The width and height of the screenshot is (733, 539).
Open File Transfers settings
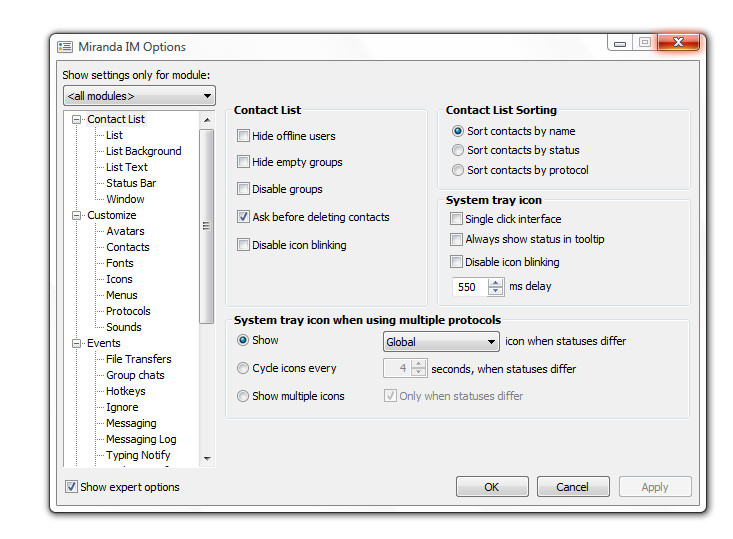point(139,359)
